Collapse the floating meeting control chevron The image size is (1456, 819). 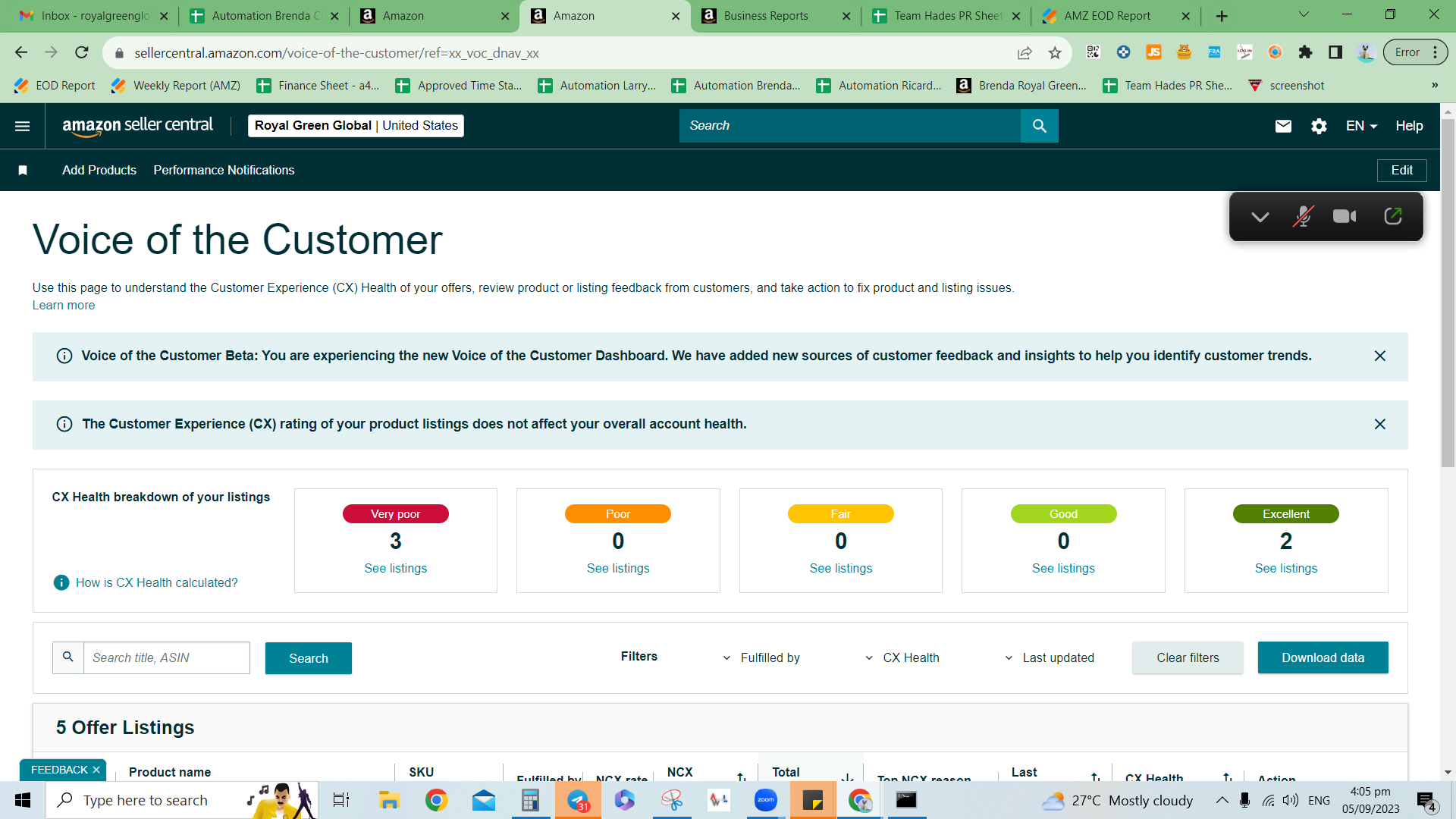click(x=1260, y=217)
